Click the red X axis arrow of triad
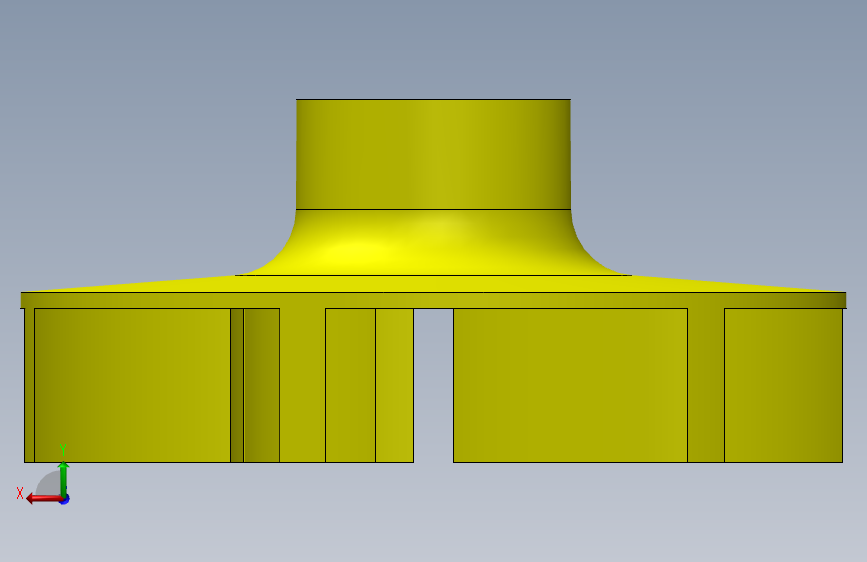 coord(44,499)
